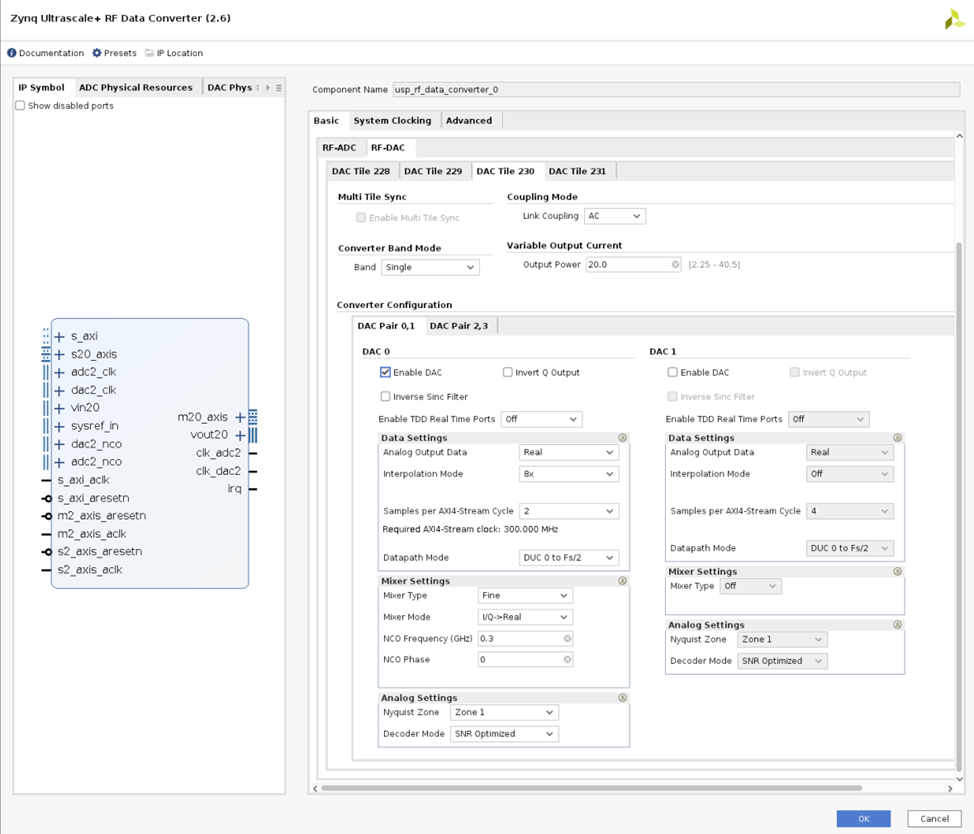974x834 pixels.
Task: Dismiss the dialog using Cancel
Action: [x=933, y=818]
